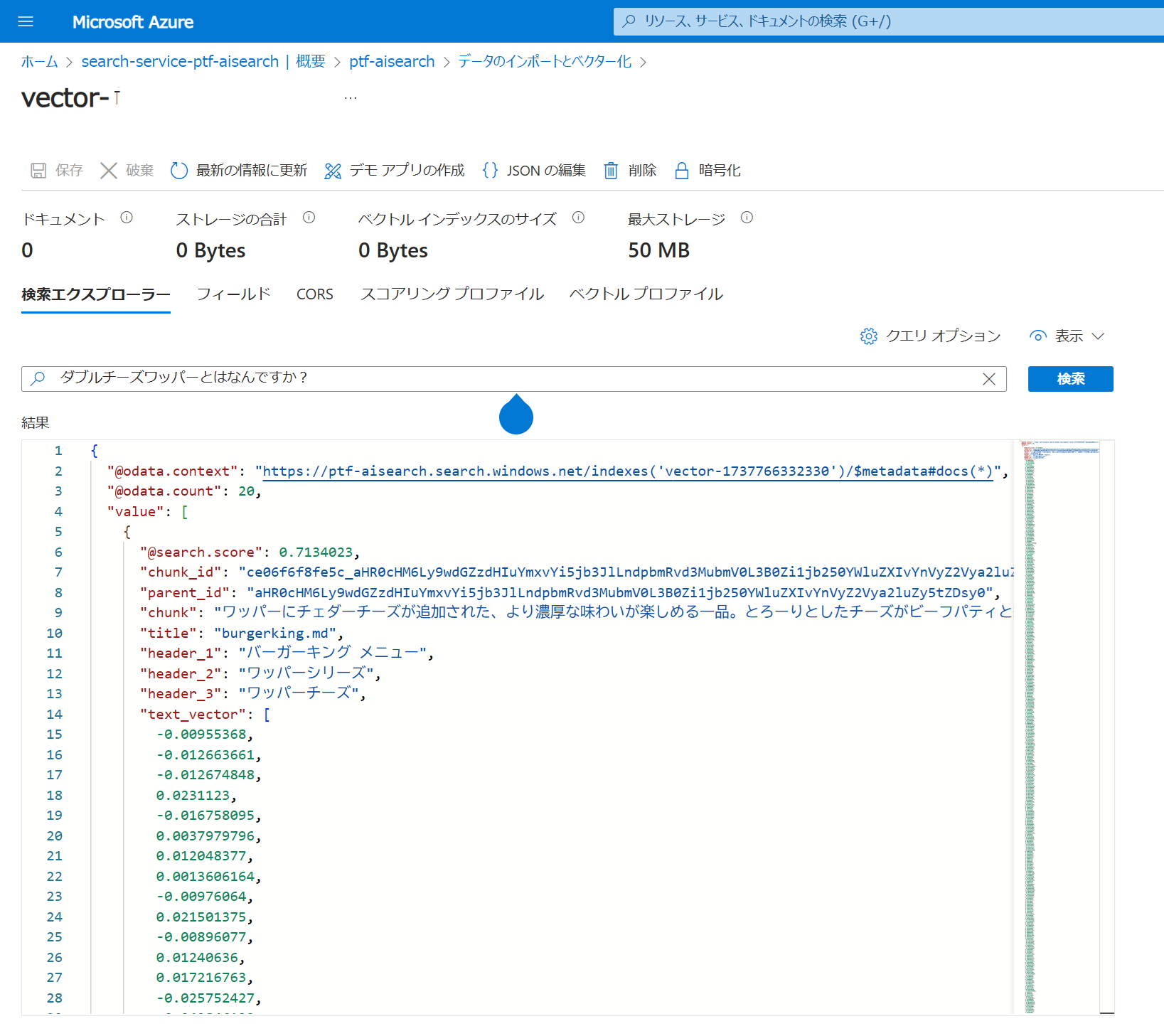Click the Microsoft Azure home logo text
The height and width of the screenshot is (1036, 1164).
(x=133, y=22)
